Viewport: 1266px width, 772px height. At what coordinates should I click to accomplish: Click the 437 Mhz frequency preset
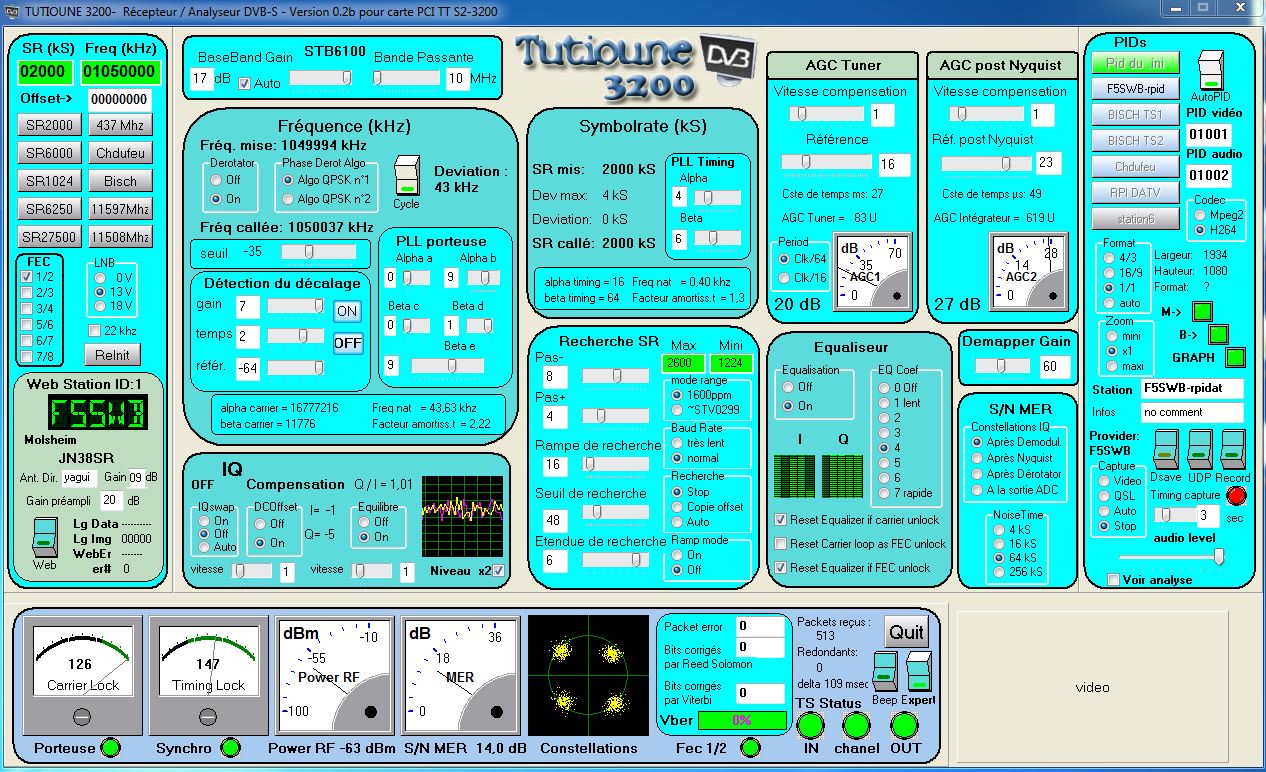click(120, 125)
